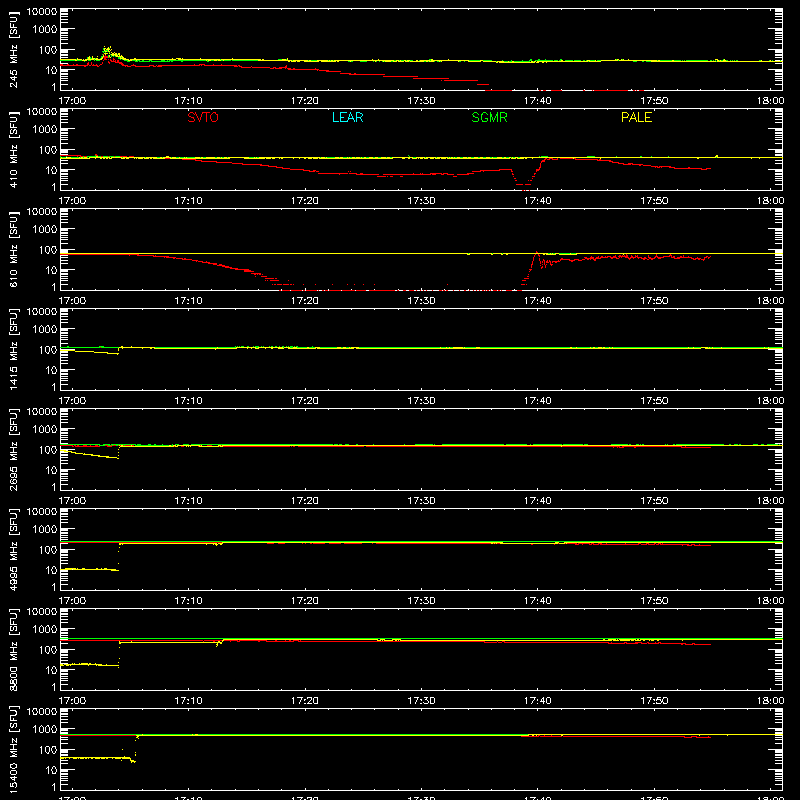800x800 pixels.
Task: Click the red SVTO station label
Action: click(x=203, y=117)
